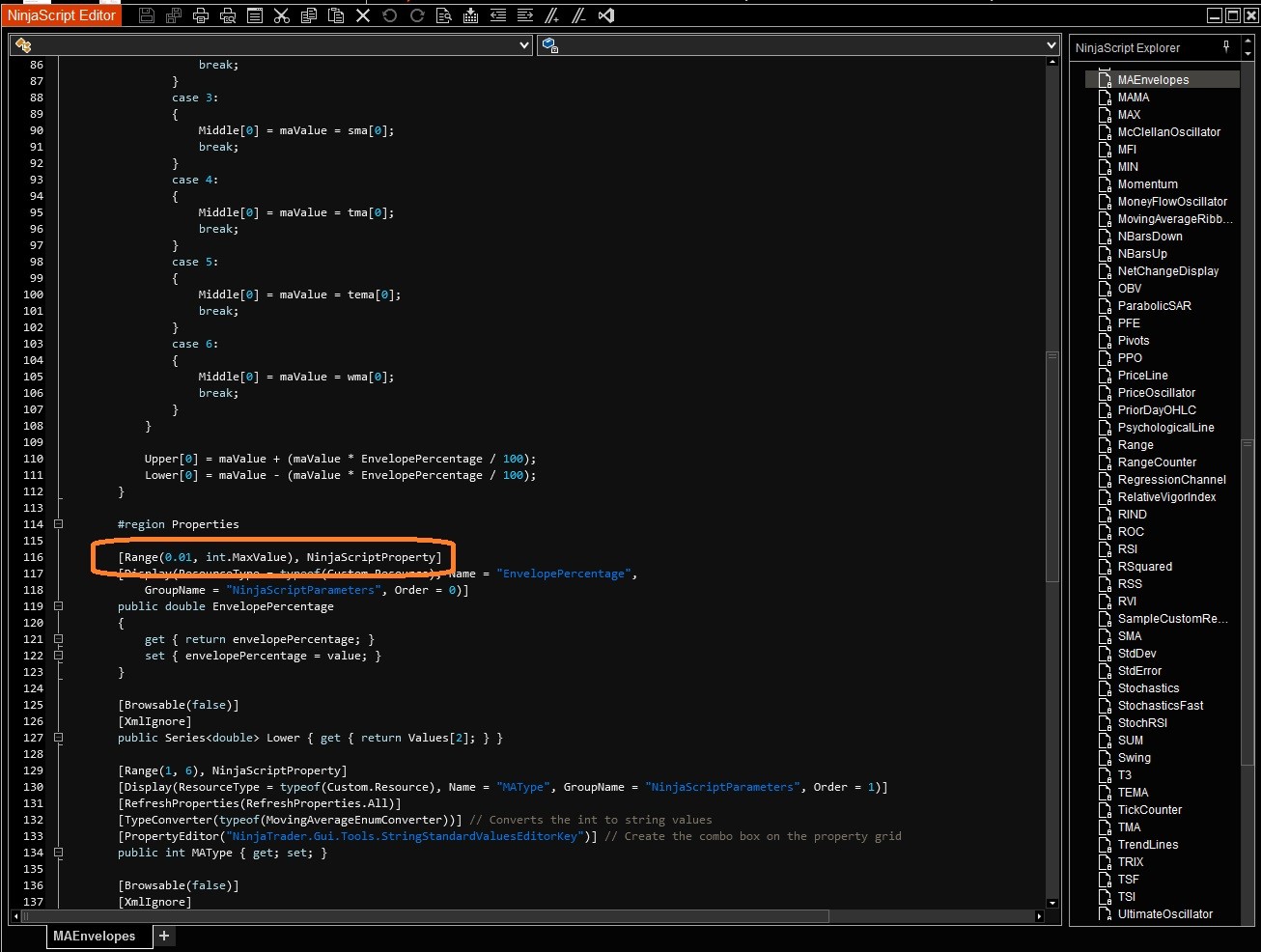Click the Comment selected lines icon
This screenshot has width=1261, height=952.
coord(552,15)
